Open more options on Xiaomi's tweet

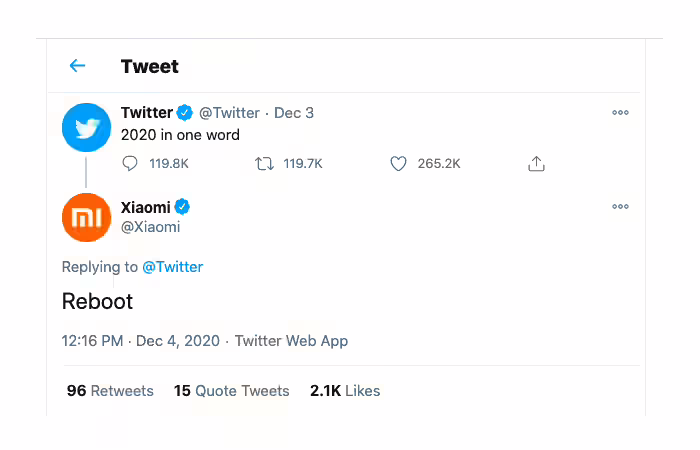(620, 206)
